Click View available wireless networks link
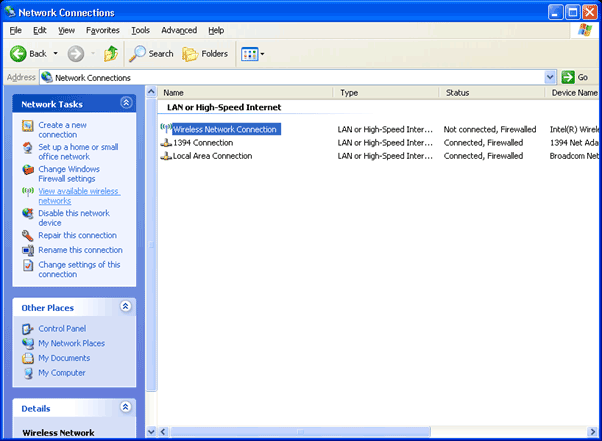Image resolution: width=602 pixels, height=441 pixels. [78, 196]
